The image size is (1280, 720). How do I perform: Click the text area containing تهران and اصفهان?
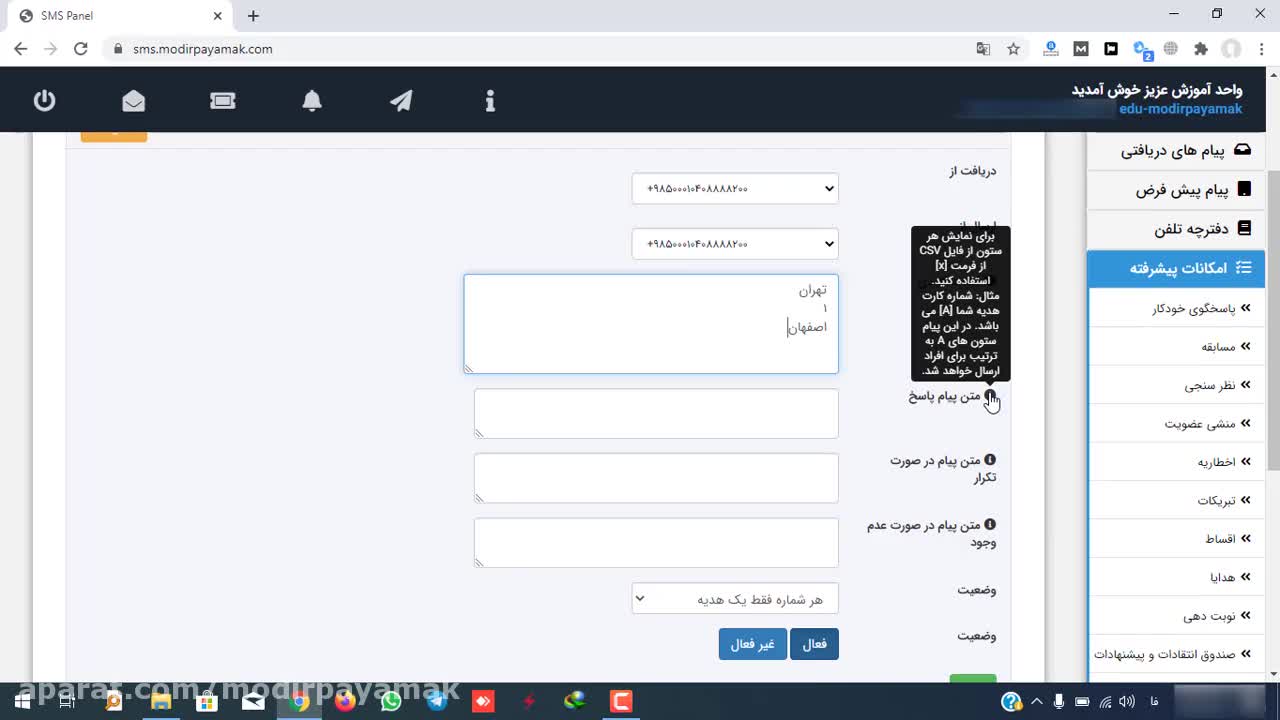coord(651,324)
